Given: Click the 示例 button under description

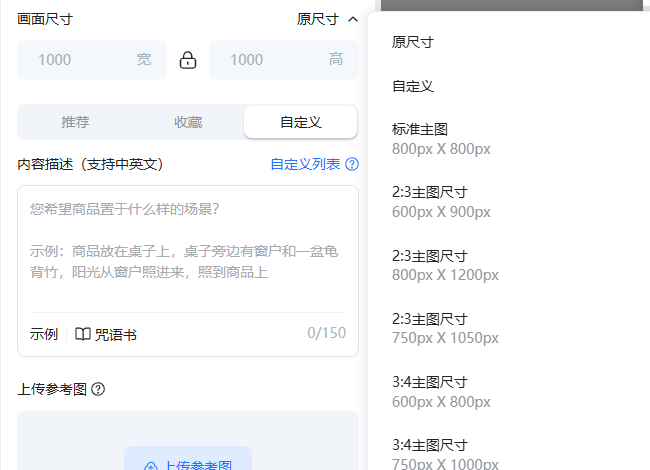Looking at the screenshot, I should (x=44, y=334).
